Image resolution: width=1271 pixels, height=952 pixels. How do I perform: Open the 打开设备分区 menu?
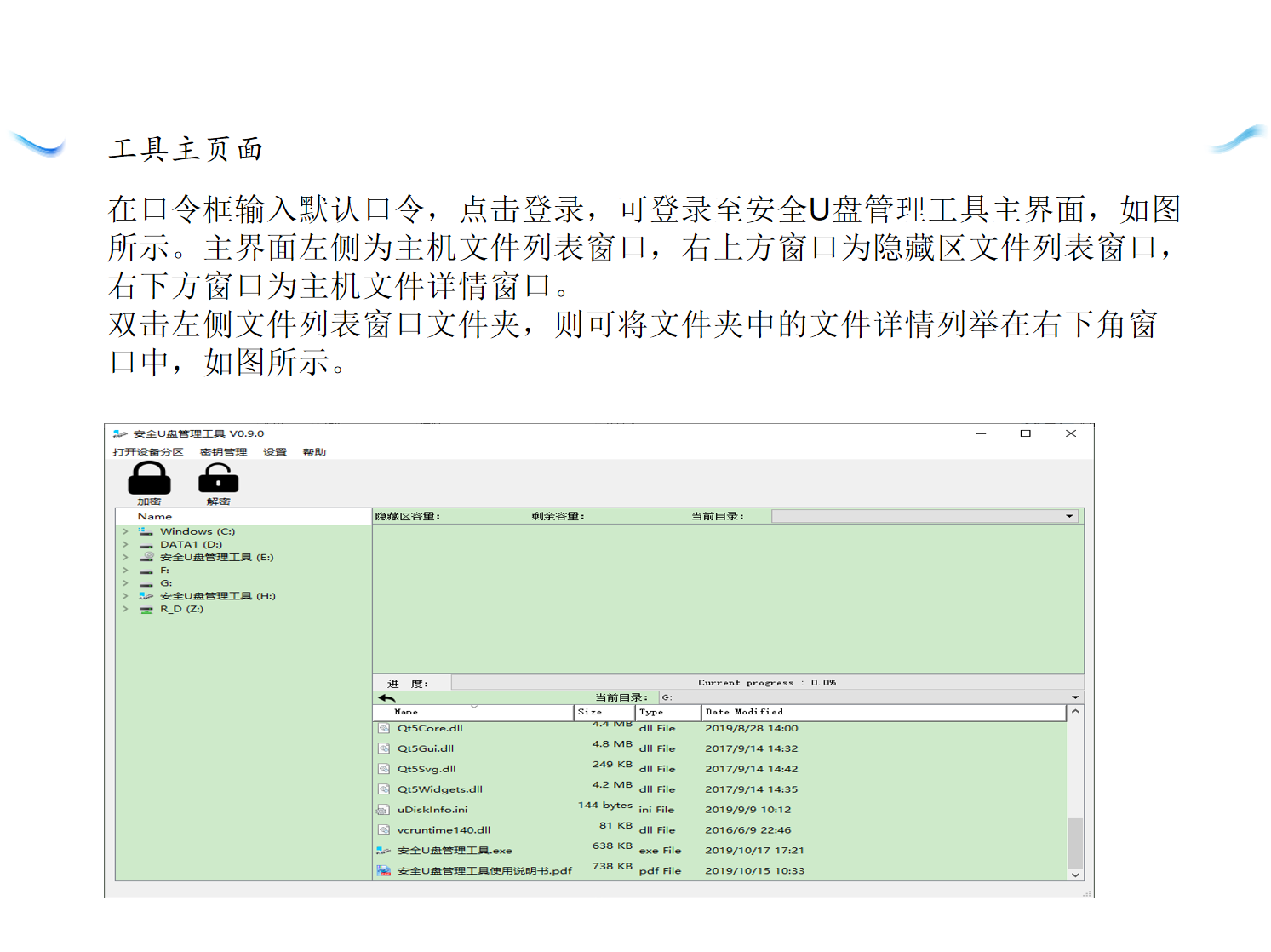pyautogui.click(x=148, y=452)
